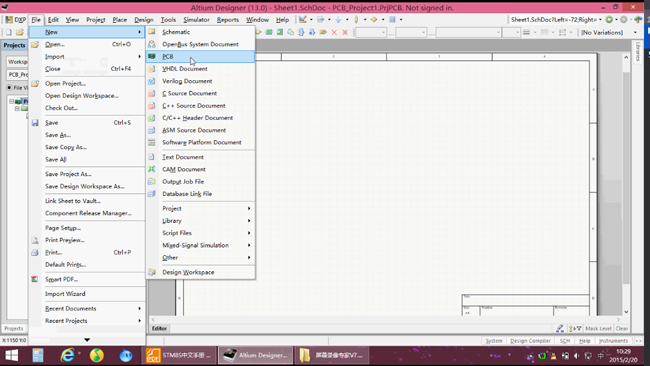Viewport: 650px width, 366px height.
Task: Open the Import Wizard entry
Action: tap(87, 294)
